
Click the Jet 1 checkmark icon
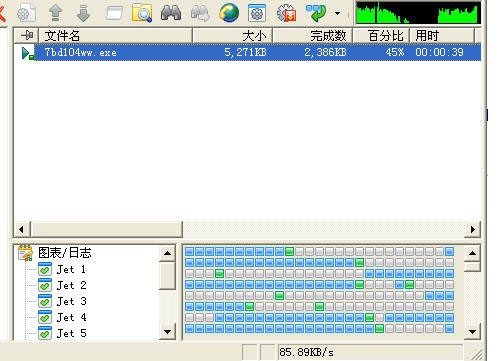[45, 269]
